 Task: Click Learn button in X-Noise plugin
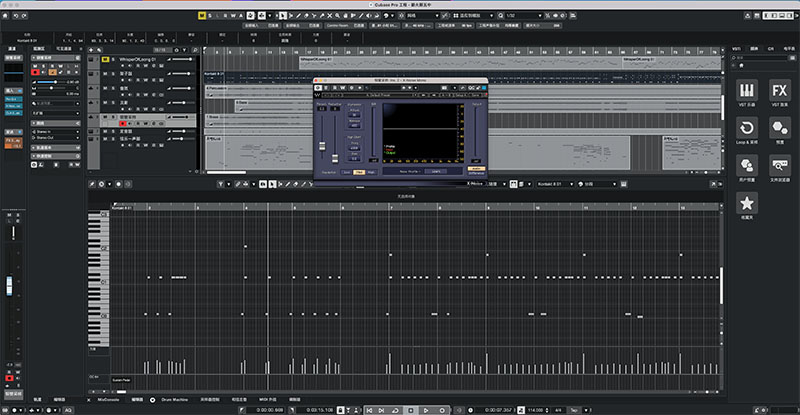[436, 172]
